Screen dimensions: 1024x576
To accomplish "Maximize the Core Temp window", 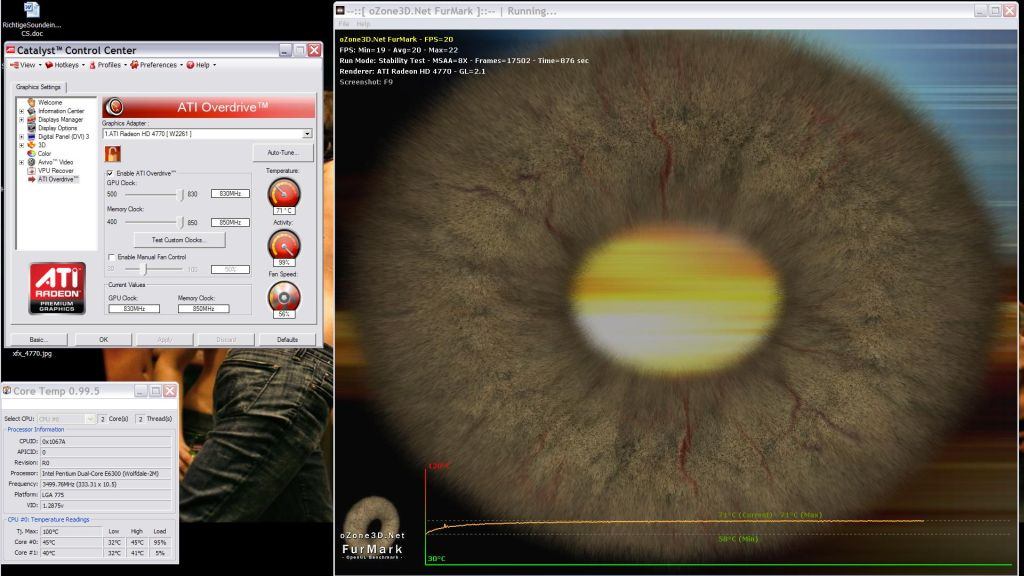I will [155, 391].
